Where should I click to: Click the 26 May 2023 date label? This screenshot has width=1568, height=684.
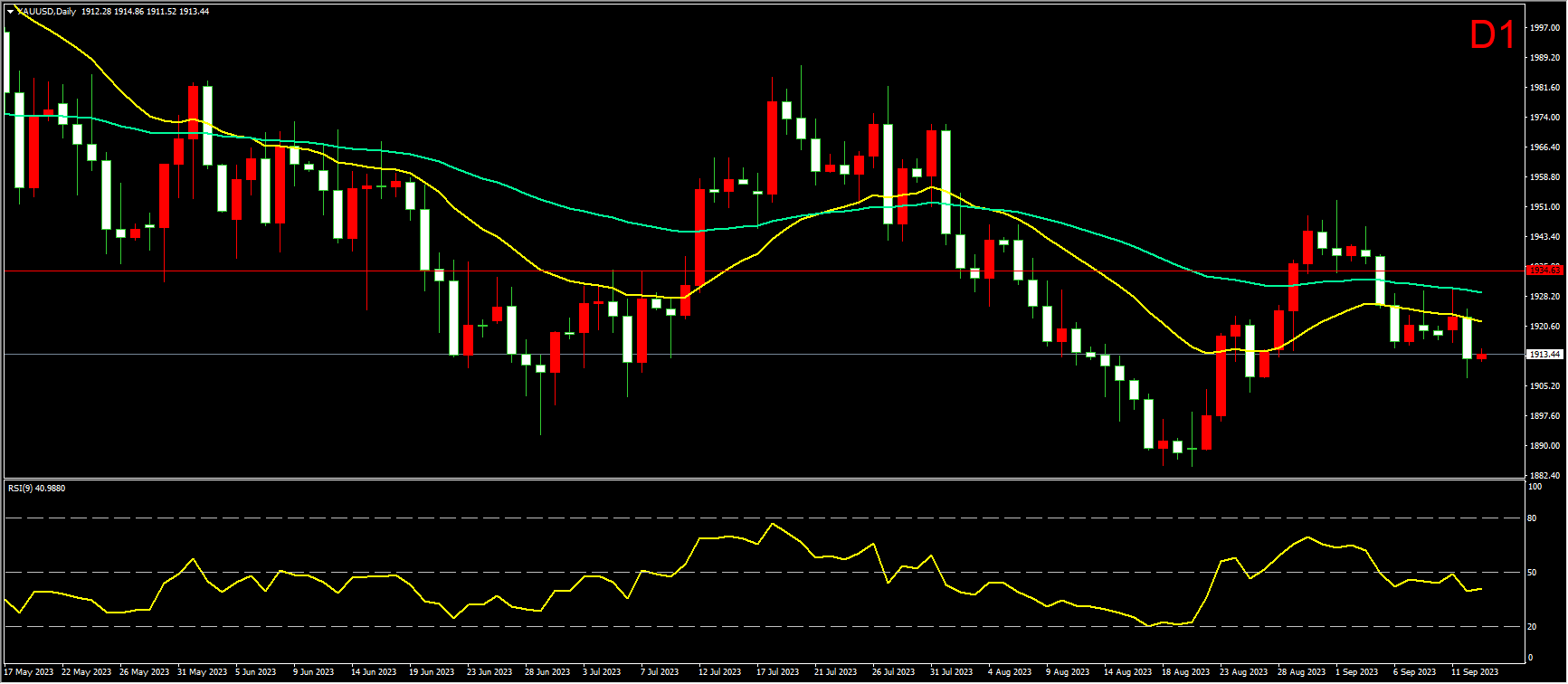(x=145, y=672)
